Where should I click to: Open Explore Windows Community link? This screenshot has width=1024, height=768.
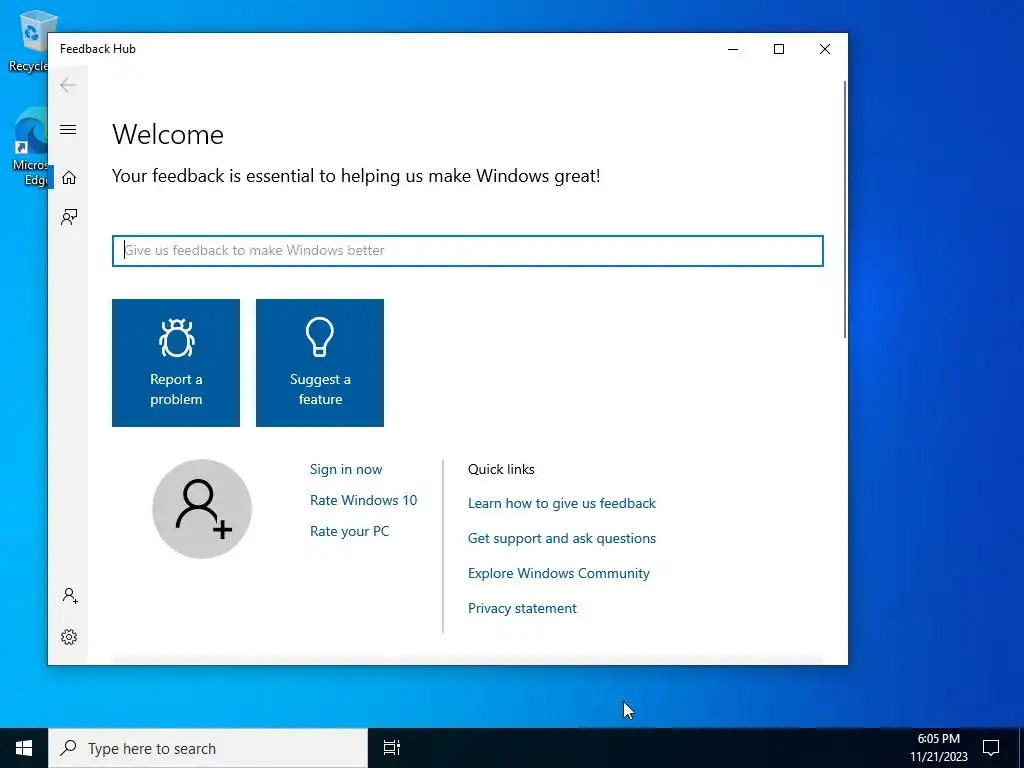558,573
